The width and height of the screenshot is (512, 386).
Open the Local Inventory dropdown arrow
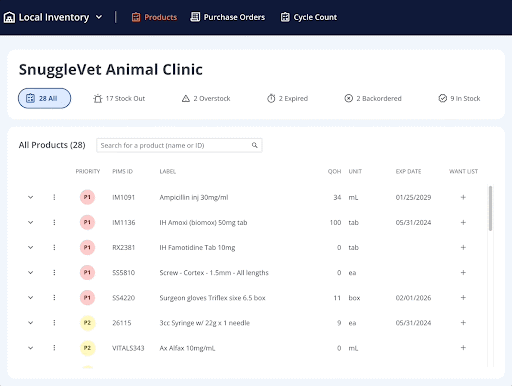click(99, 17)
